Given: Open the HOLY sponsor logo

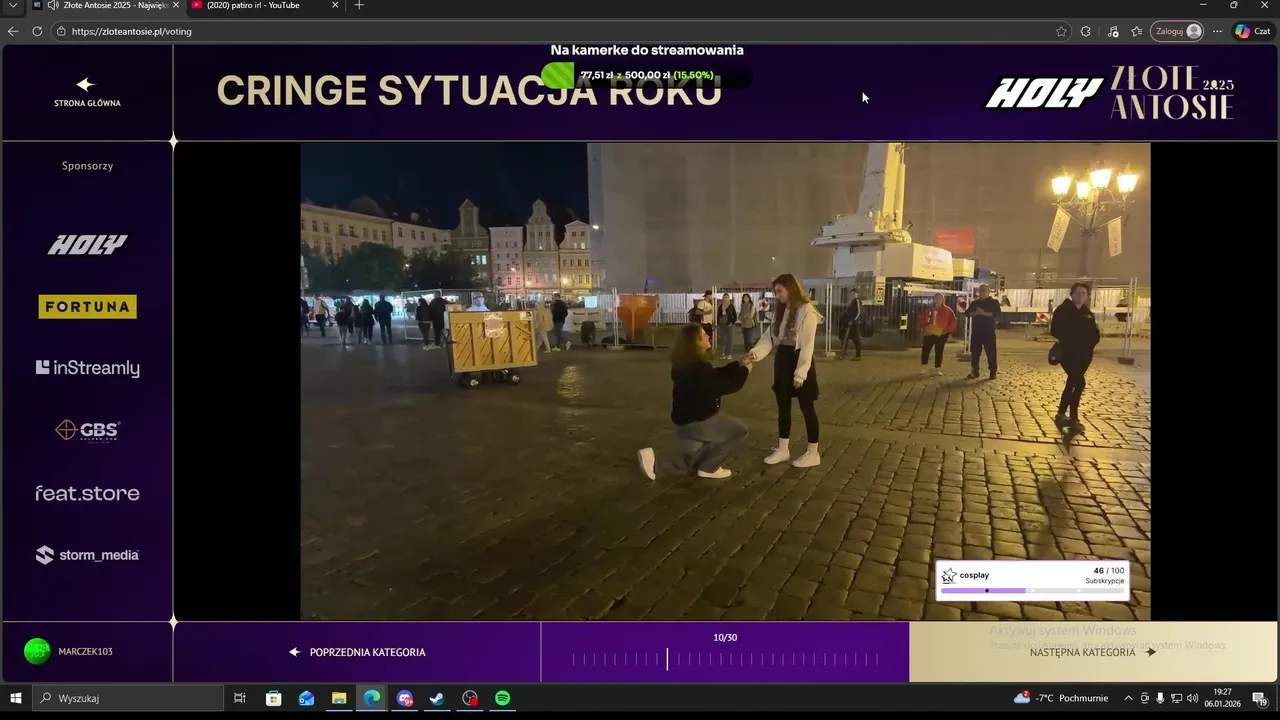Looking at the screenshot, I should (x=88, y=244).
